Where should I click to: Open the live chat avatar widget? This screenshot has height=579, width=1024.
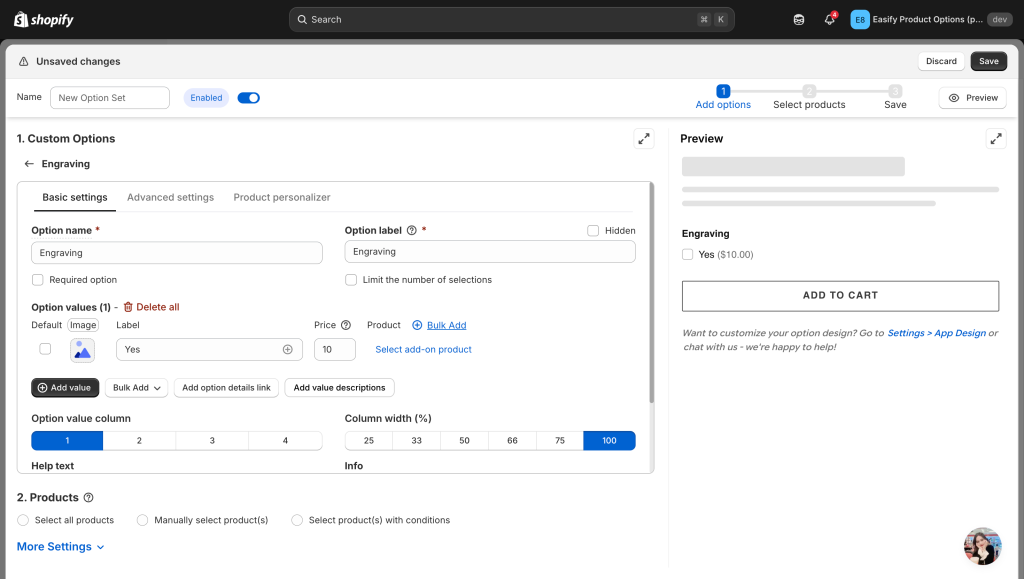tap(981, 546)
